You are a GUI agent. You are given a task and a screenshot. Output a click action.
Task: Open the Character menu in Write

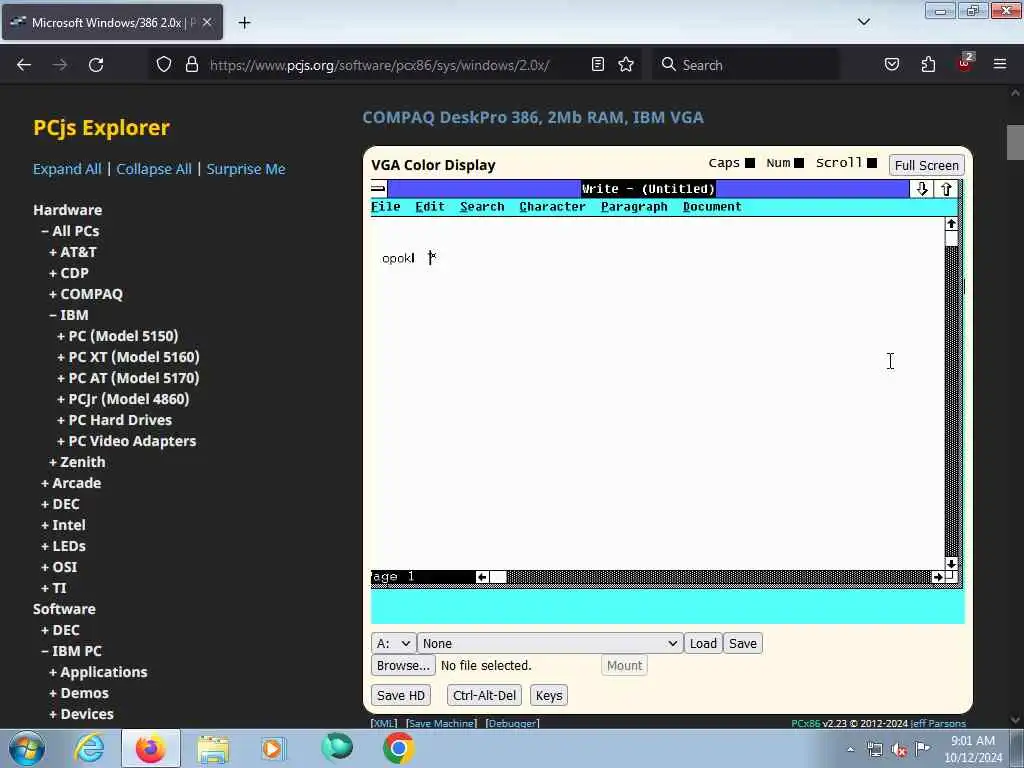(x=552, y=206)
